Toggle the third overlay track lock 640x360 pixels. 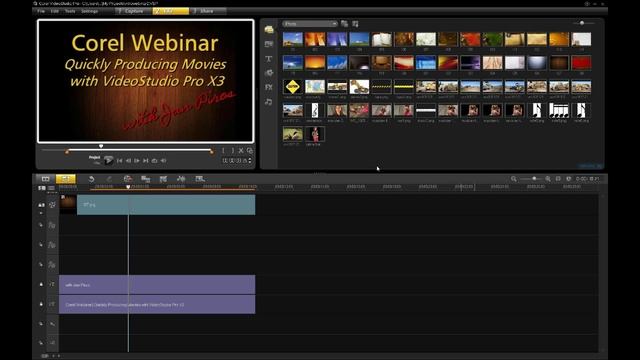41,264
